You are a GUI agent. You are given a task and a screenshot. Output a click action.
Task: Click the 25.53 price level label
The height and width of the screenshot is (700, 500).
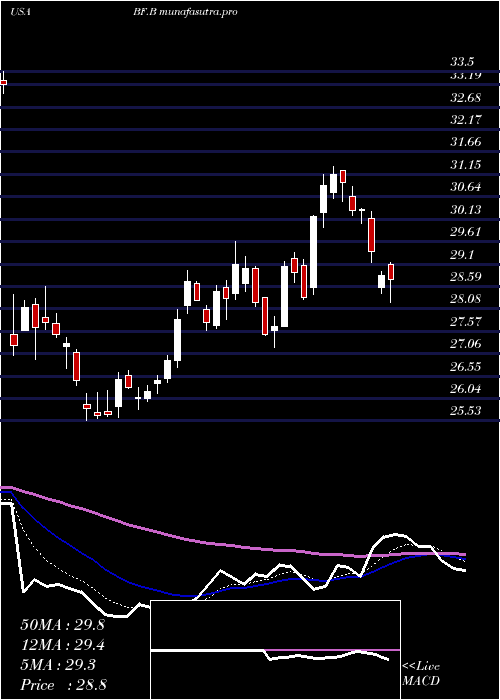pos(466,411)
